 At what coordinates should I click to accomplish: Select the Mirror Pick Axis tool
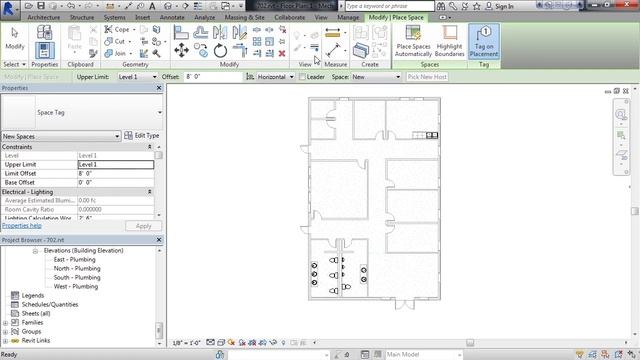tap(220, 32)
